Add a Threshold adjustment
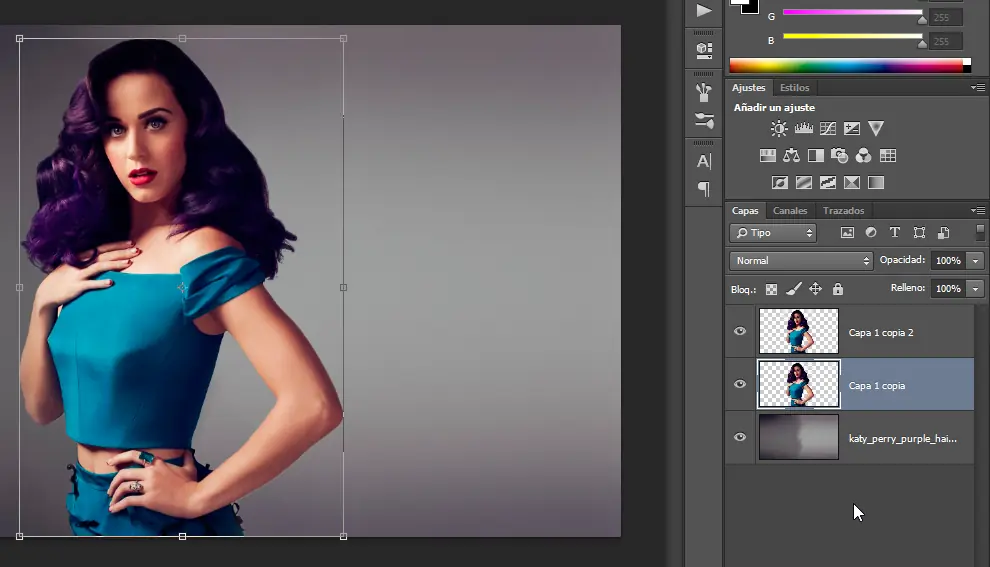 pyautogui.click(x=828, y=182)
